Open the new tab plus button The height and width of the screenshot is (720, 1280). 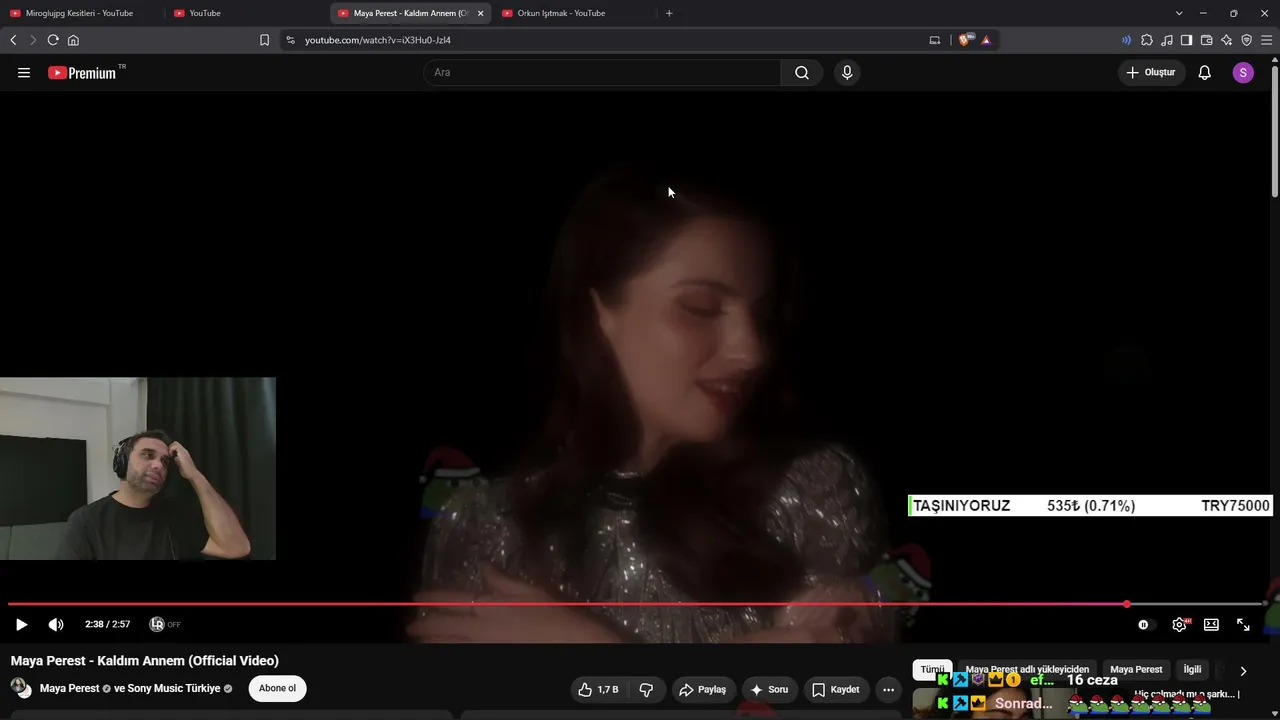pos(669,13)
